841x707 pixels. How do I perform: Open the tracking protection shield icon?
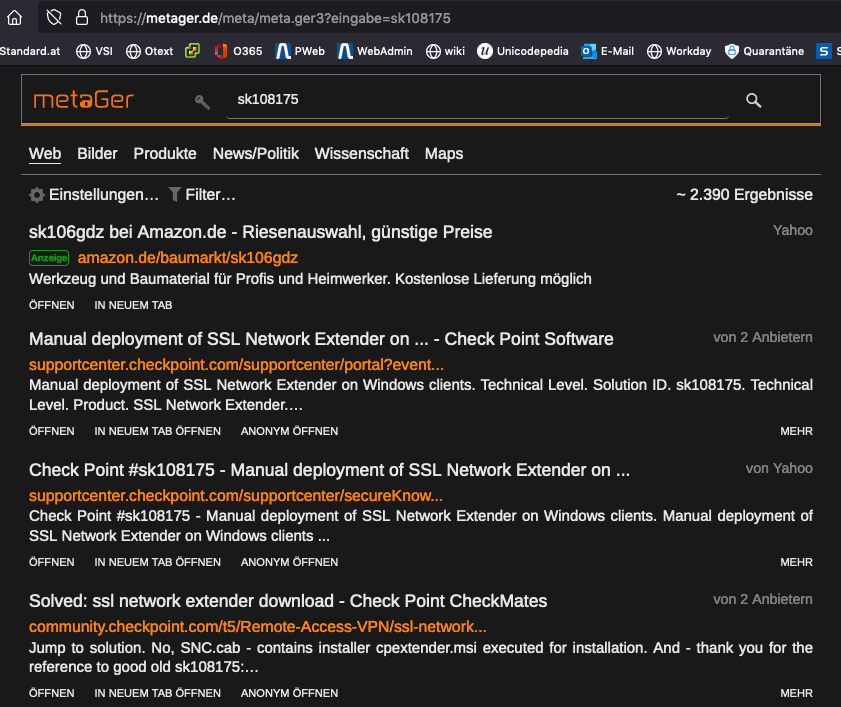tap(54, 18)
